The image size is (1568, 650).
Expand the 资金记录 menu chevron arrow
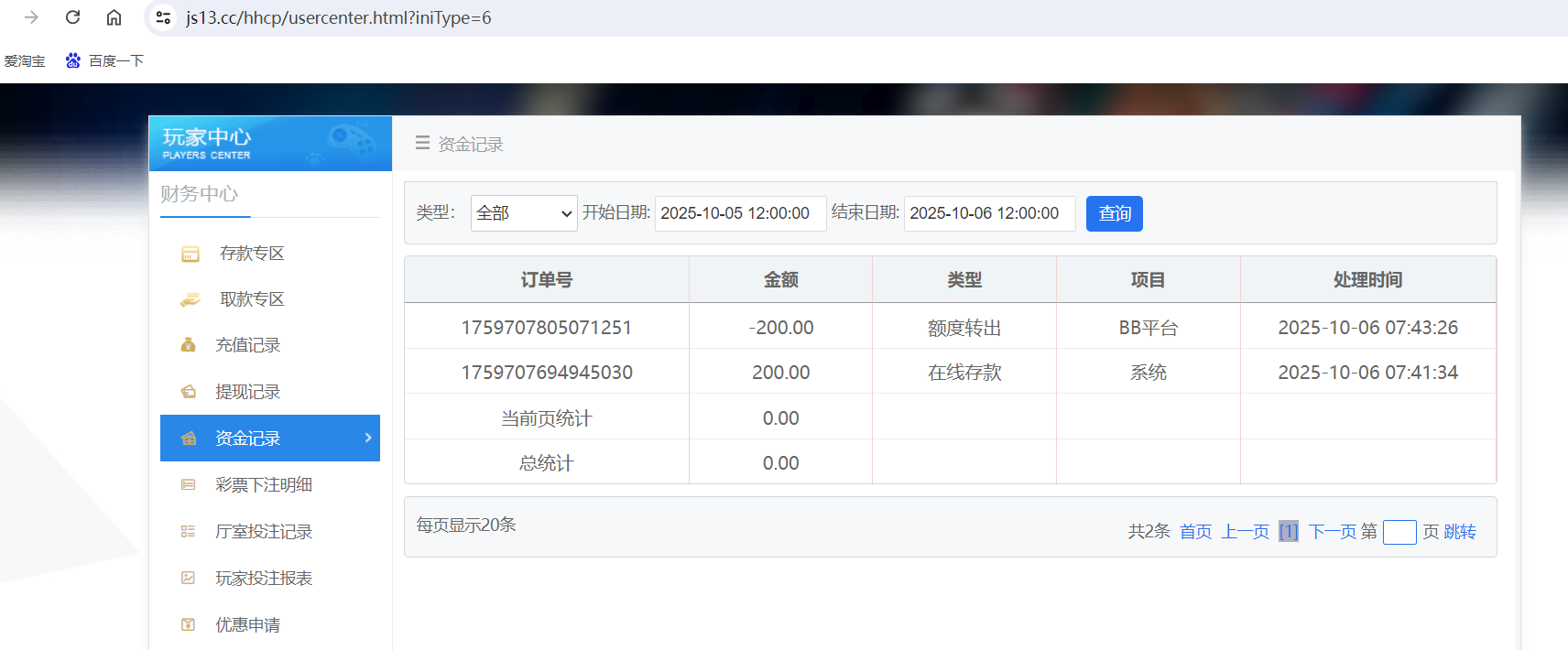click(368, 438)
